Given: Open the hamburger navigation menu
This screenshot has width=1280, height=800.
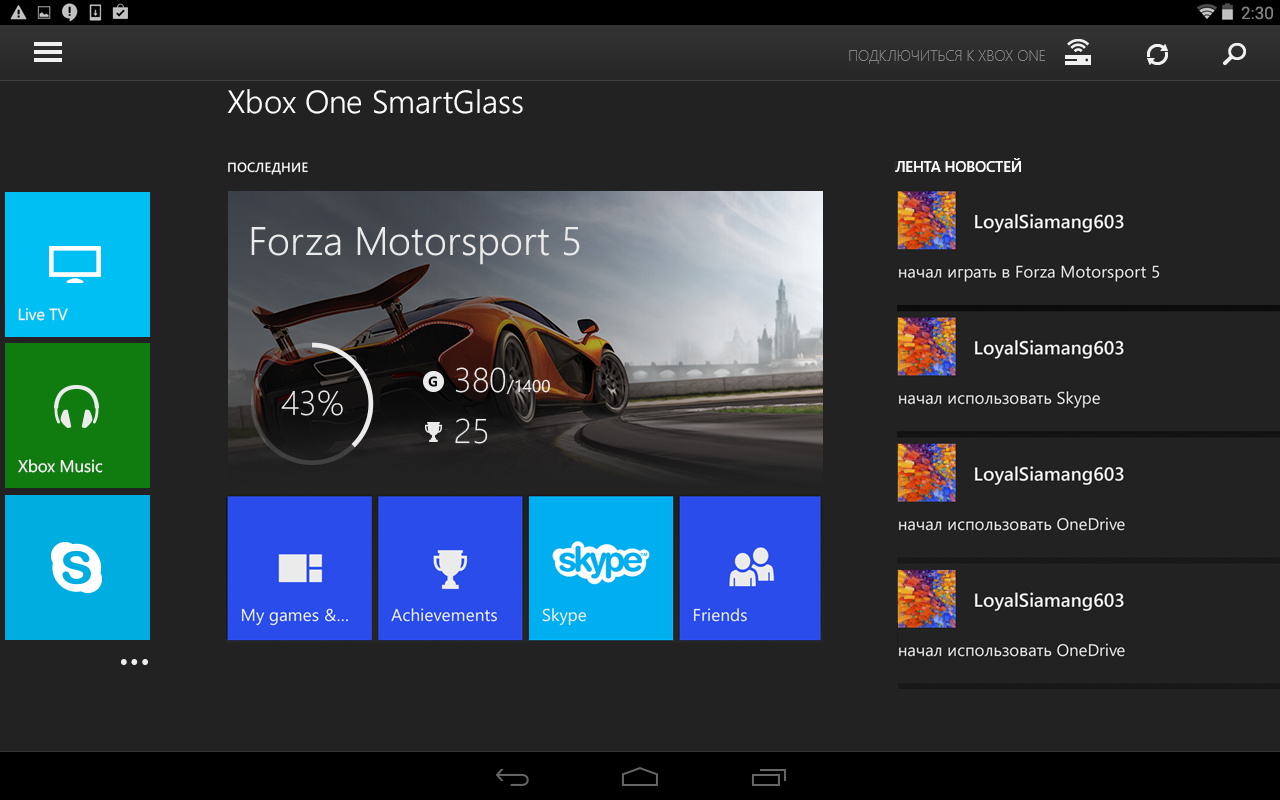Looking at the screenshot, I should 48,53.
